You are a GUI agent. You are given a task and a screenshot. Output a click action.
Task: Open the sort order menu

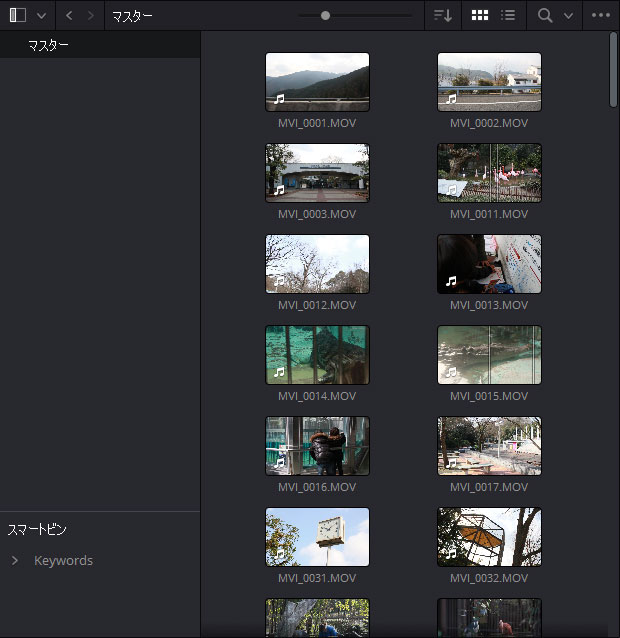(x=442, y=16)
